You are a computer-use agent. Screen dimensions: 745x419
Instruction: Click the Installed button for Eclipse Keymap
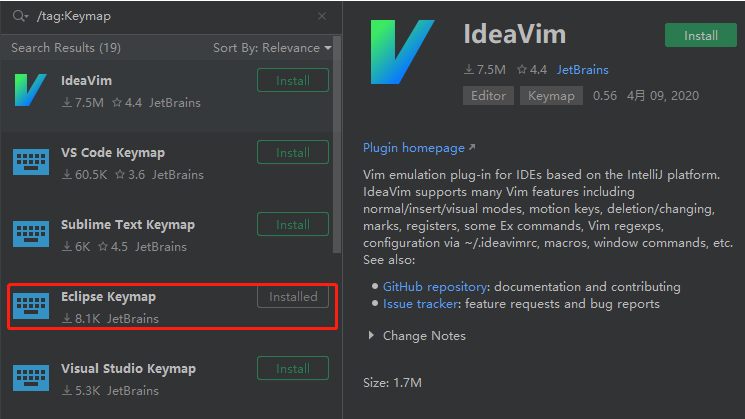click(293, 296)
